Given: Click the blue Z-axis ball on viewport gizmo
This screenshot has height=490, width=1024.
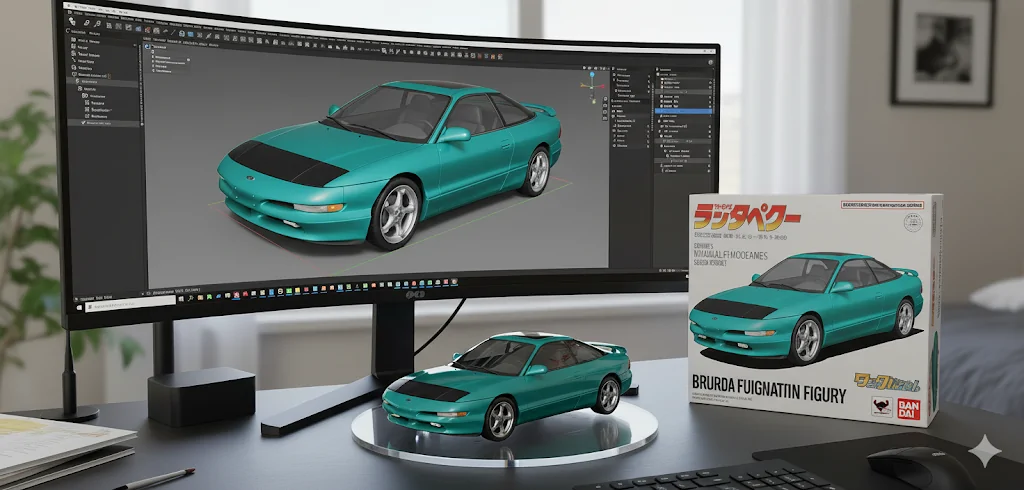Looking at the screenshot, I should point(592,74).
